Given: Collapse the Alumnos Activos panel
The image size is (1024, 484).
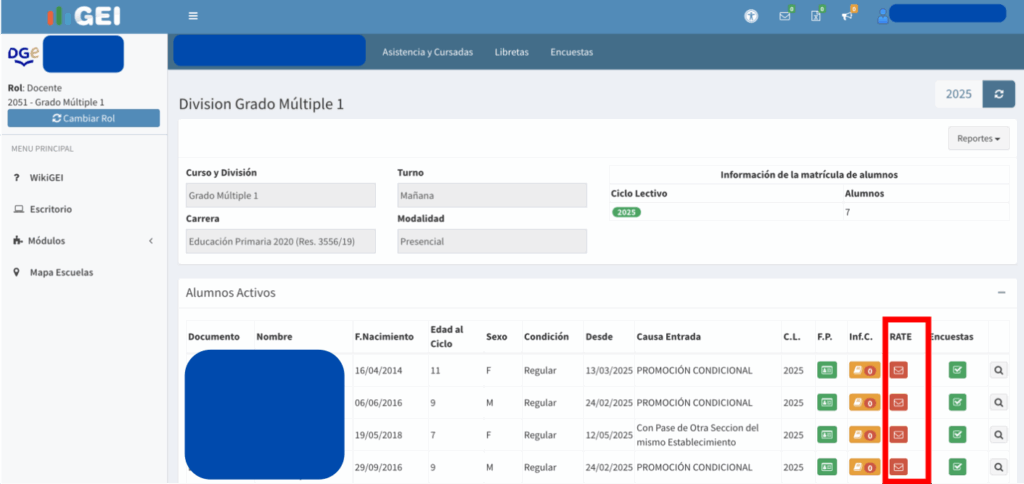Looking at the screenshot, I should tap(1001, 293).
